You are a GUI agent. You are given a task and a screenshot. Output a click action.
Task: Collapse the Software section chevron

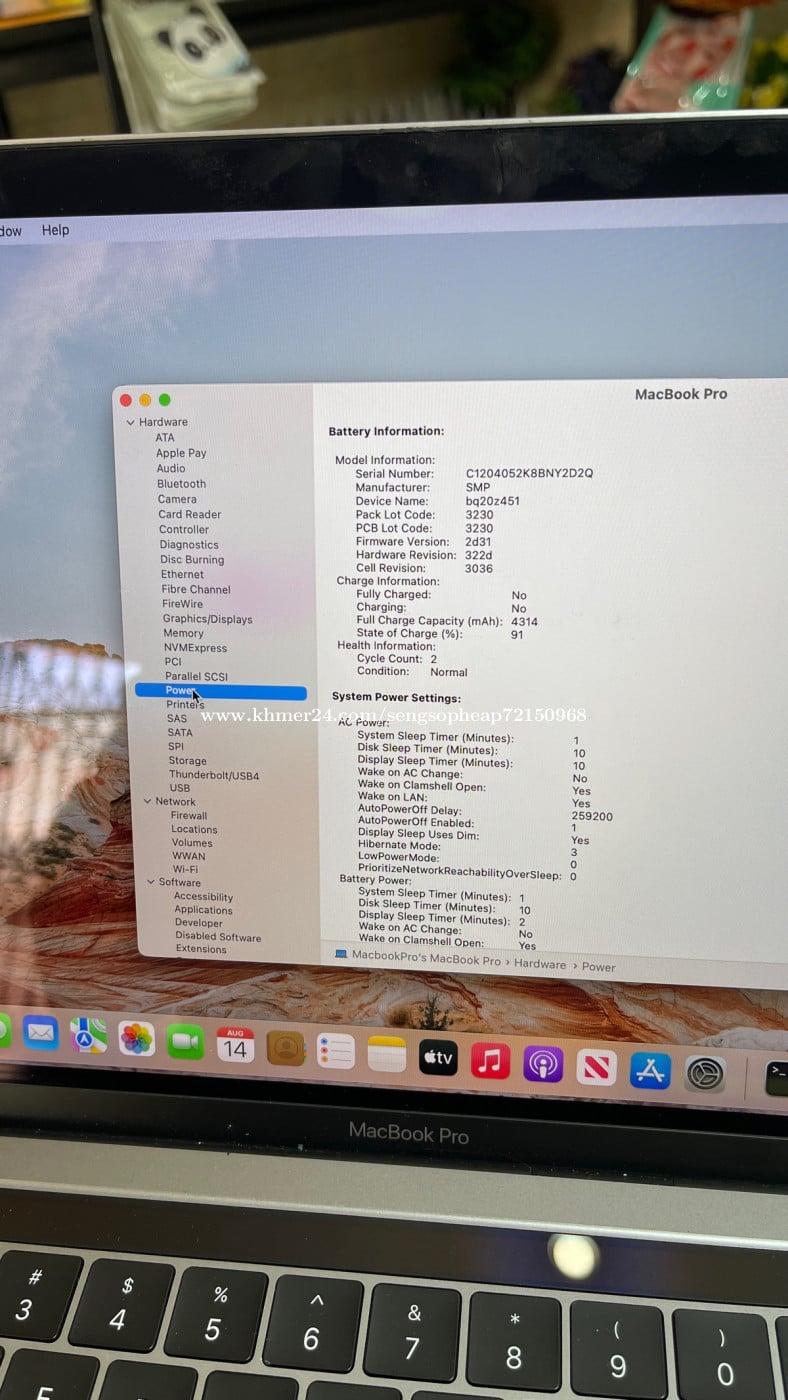pos(151,882)
